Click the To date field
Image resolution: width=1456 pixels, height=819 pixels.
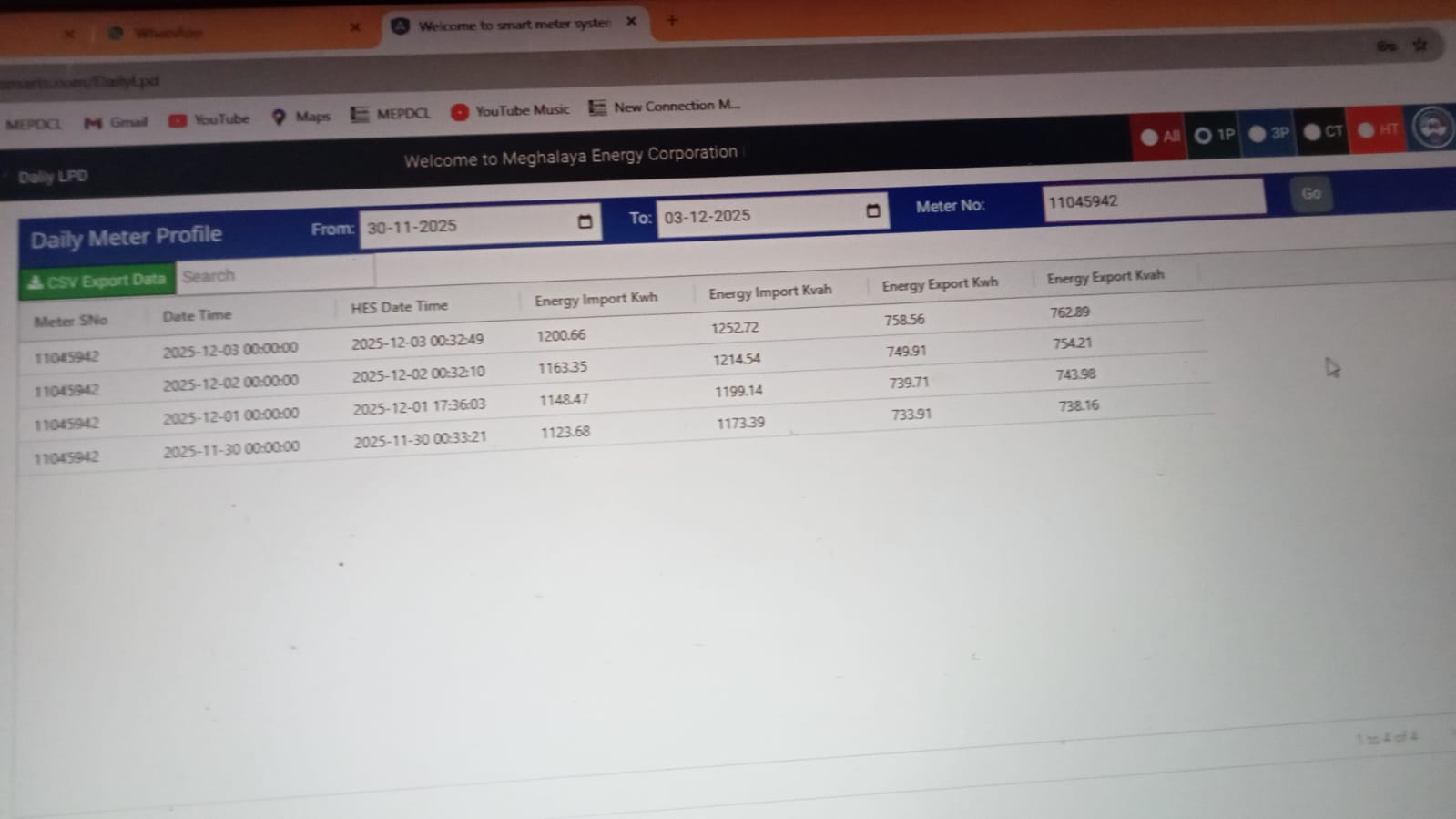(x=772, y=214)
